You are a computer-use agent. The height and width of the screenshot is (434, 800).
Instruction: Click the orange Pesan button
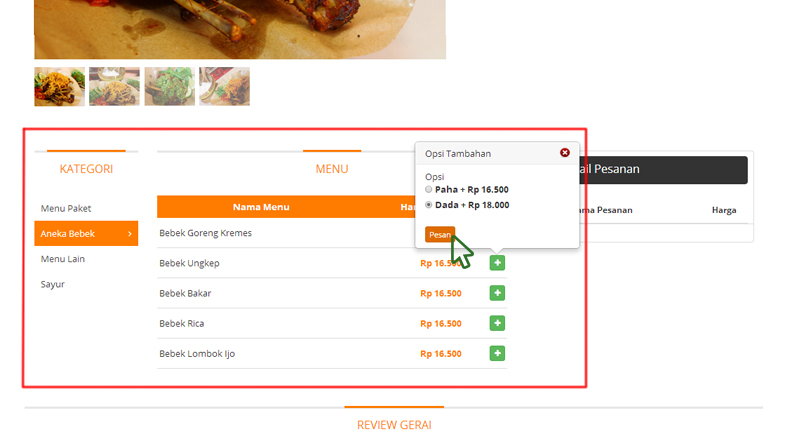(x=440, y=234)
